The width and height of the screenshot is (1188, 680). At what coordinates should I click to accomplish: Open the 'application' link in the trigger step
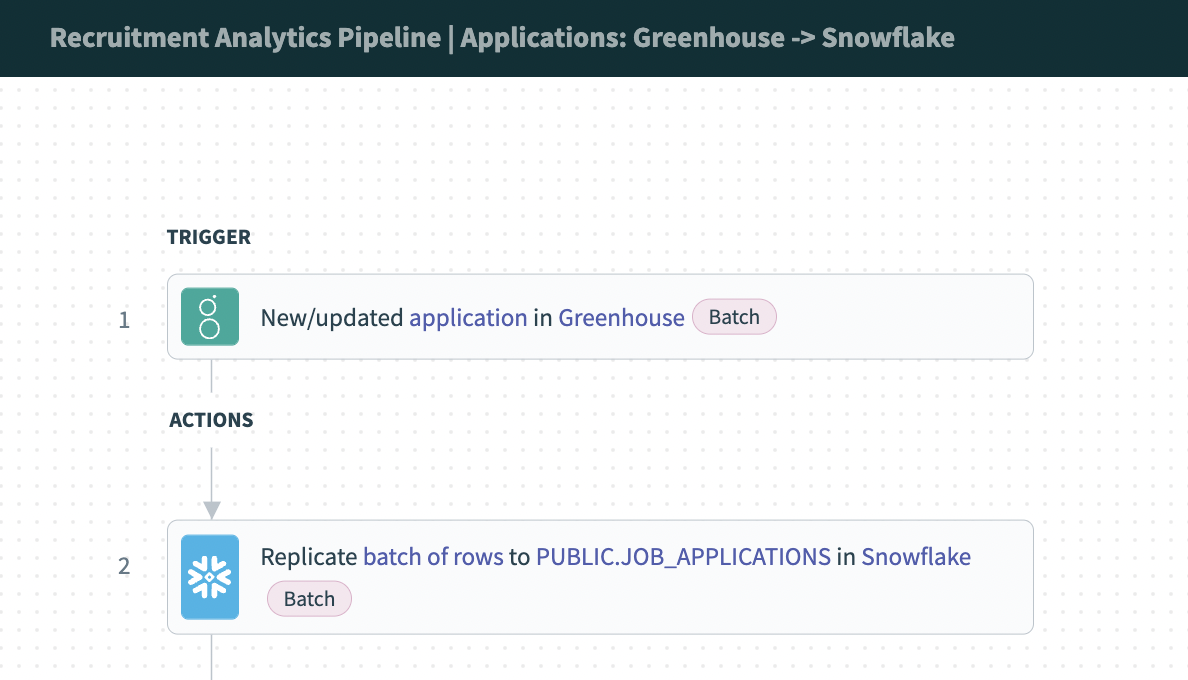pyautogui.click(x=468, y=317)
